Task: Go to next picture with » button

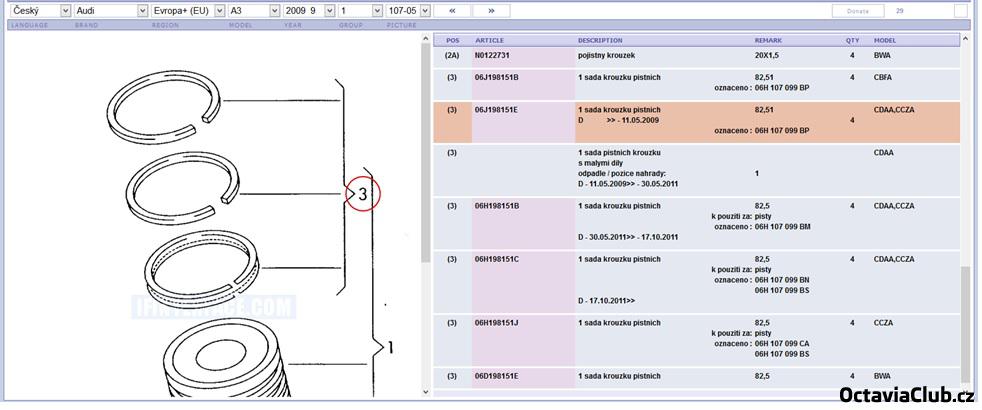Action: 491,10
